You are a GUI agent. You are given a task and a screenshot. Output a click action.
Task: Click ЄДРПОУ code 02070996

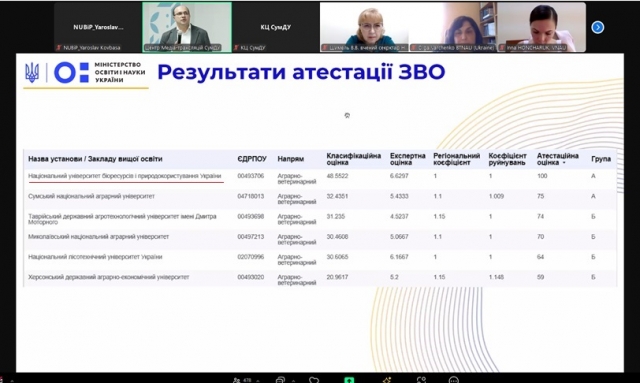pos(251,257)
